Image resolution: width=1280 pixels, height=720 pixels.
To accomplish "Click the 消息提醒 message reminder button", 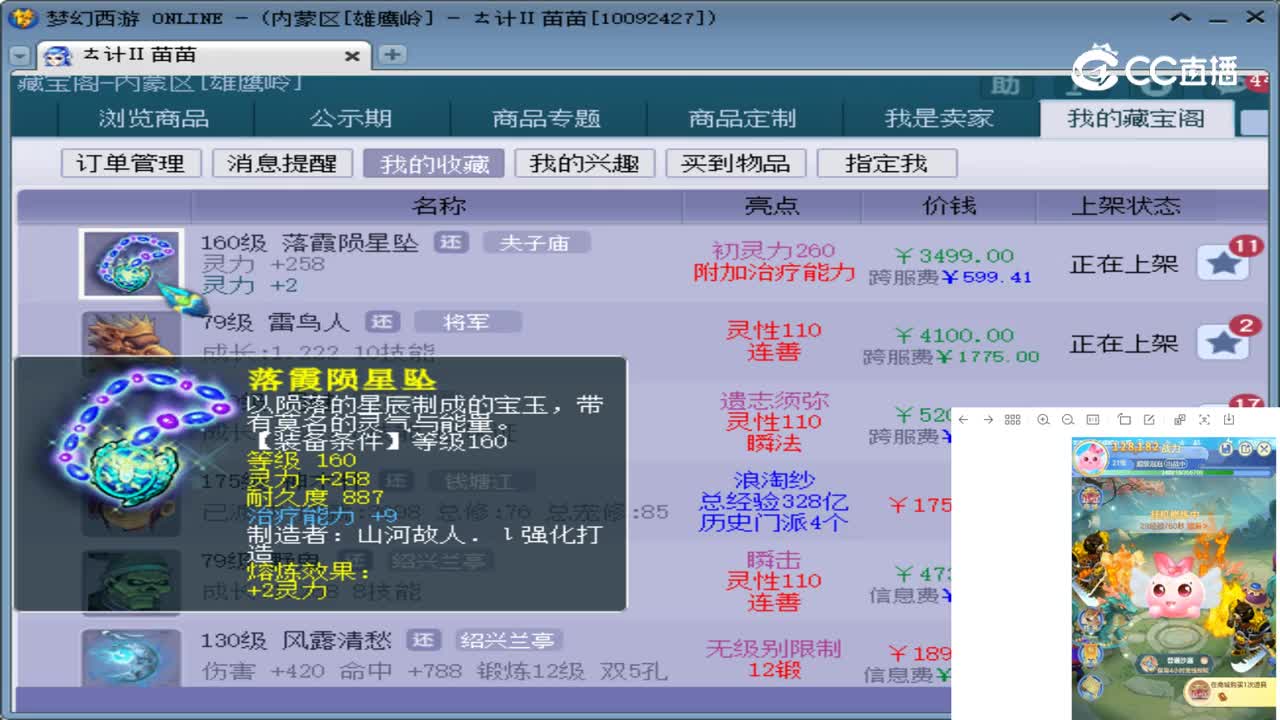I will pyautogui.click(x=281, y=162).
